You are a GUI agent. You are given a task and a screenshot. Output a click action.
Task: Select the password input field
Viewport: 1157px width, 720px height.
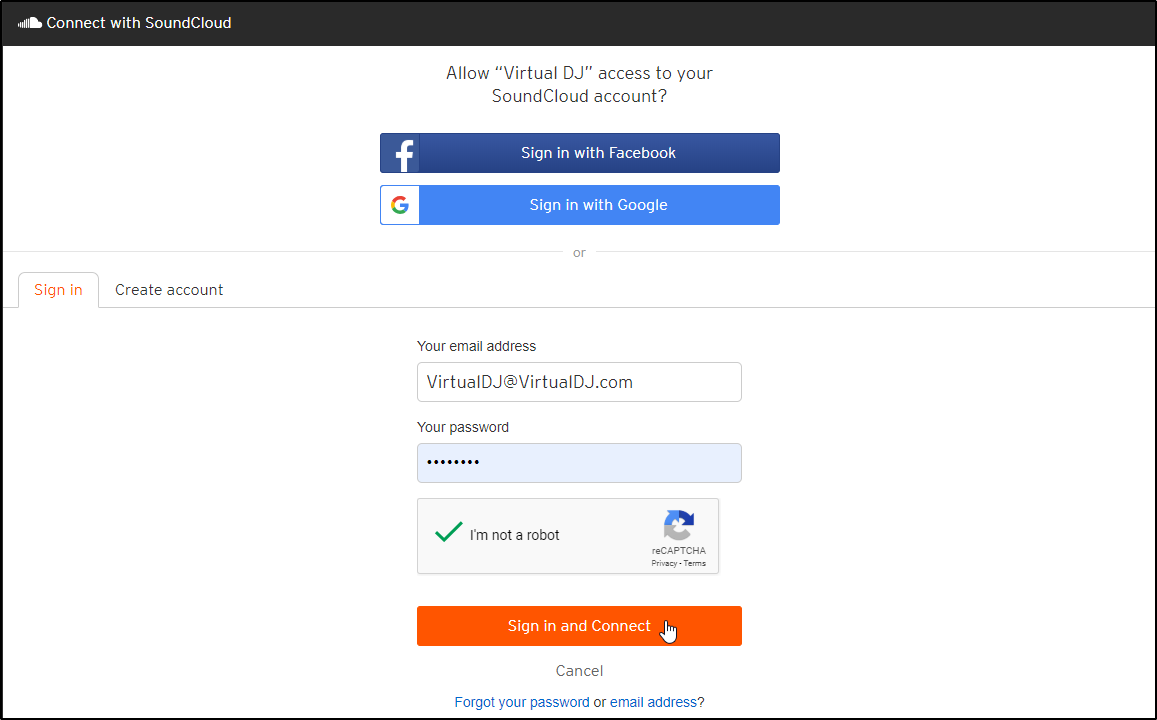[579, 462]
